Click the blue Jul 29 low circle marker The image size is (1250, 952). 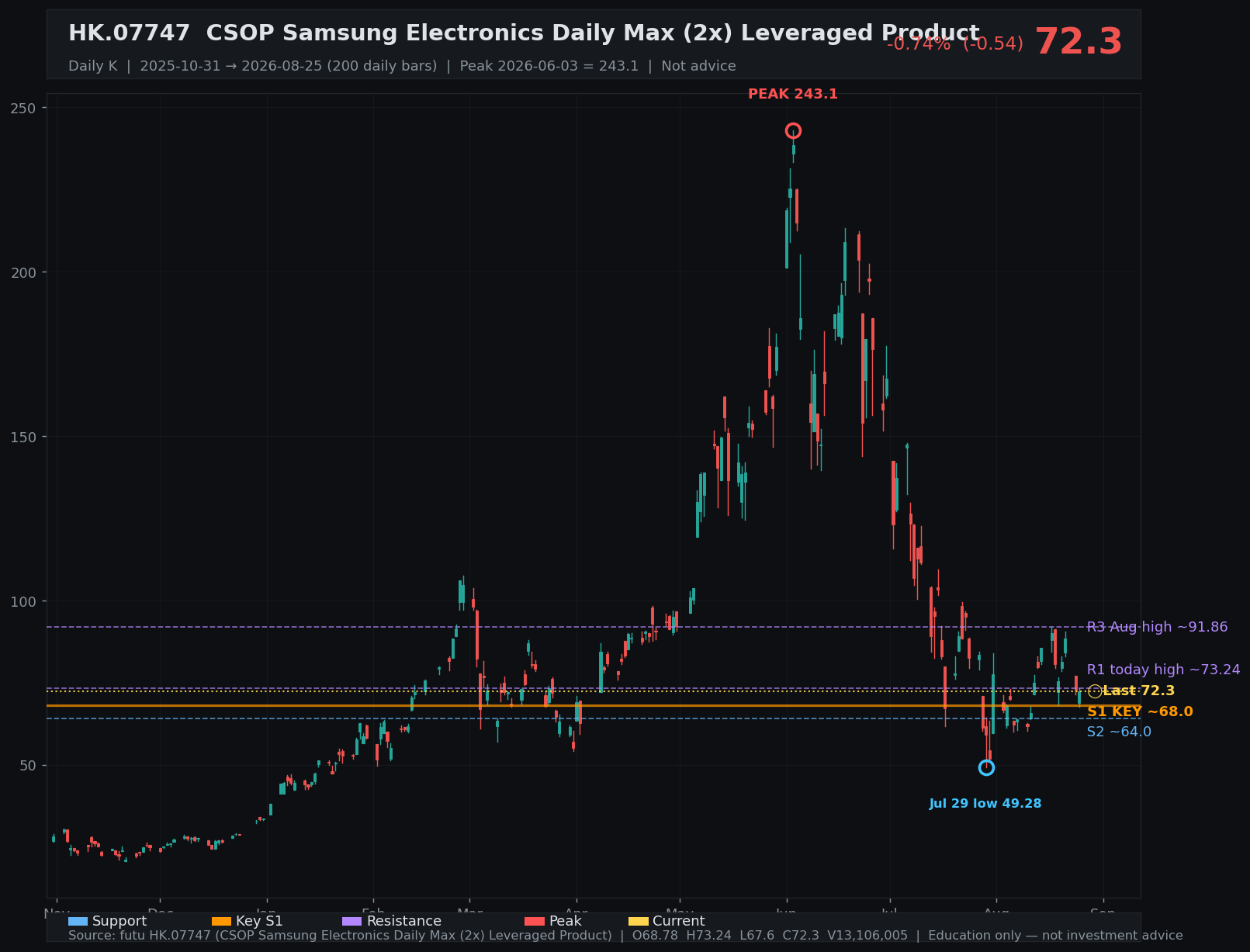click(x=986, y=767)
